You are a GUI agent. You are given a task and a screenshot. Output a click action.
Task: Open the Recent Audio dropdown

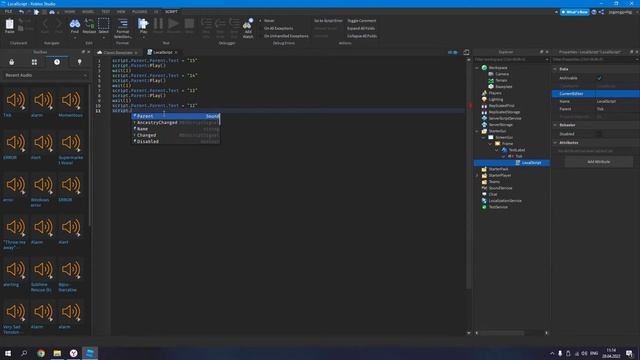point(45,76)
